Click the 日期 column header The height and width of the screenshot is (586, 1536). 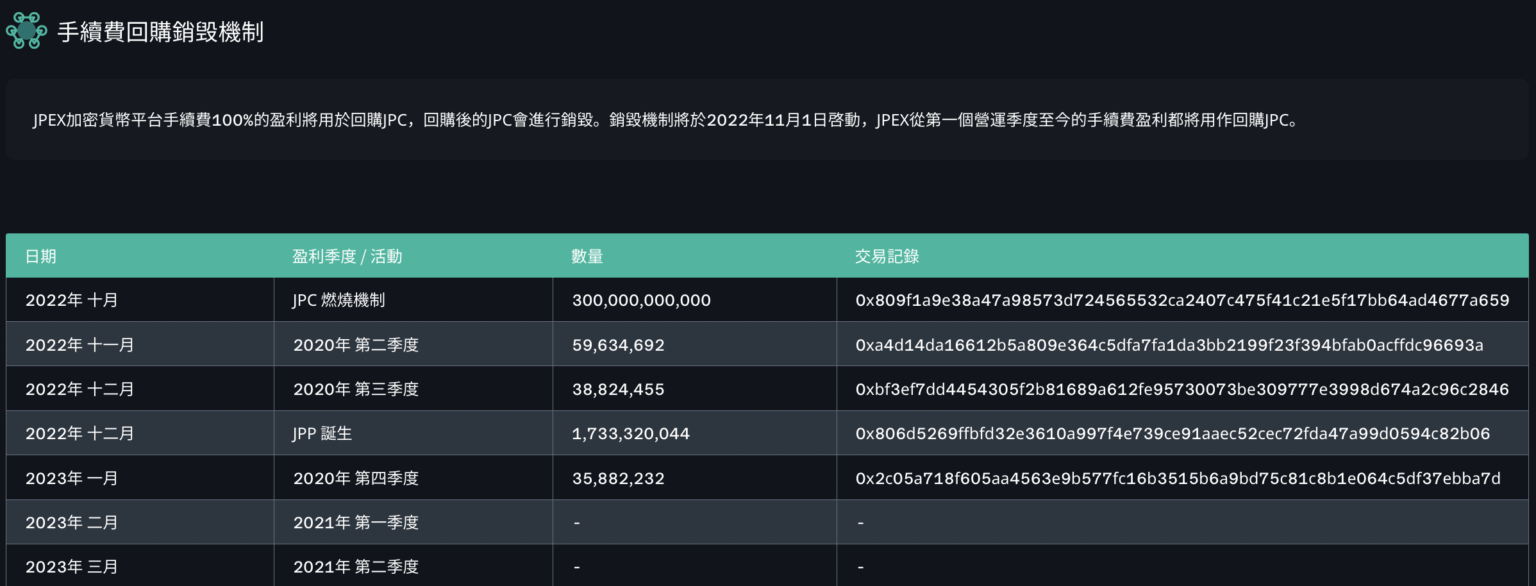[x=41, y=256]
